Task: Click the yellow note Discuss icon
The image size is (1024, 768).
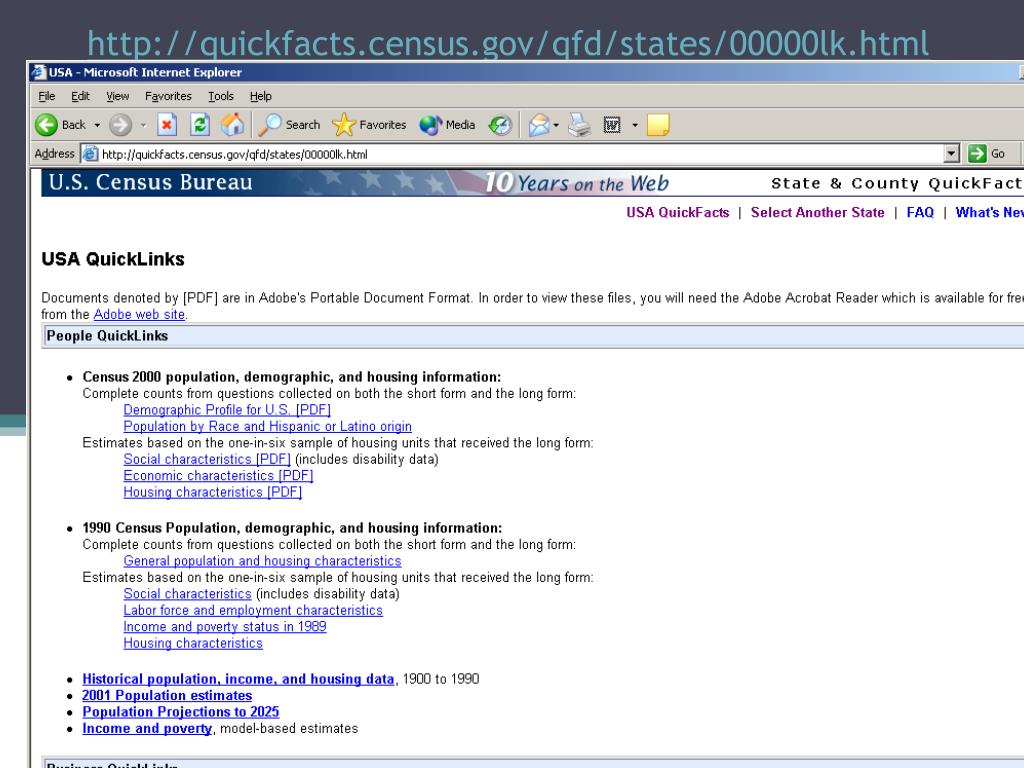Action: (658, 125)
